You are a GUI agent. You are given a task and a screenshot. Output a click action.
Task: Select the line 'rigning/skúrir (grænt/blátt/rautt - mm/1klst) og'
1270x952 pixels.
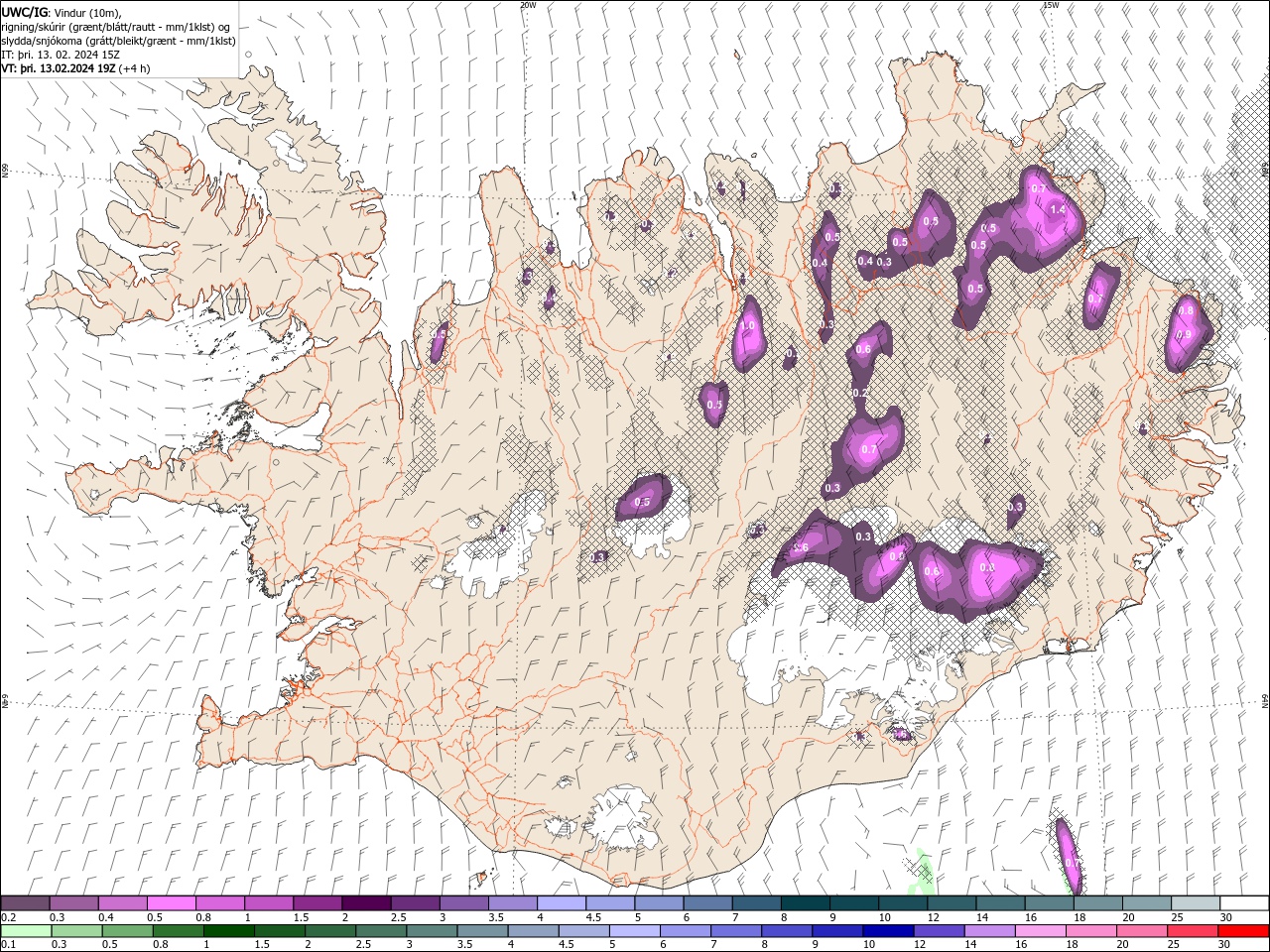tap(117, 27)
